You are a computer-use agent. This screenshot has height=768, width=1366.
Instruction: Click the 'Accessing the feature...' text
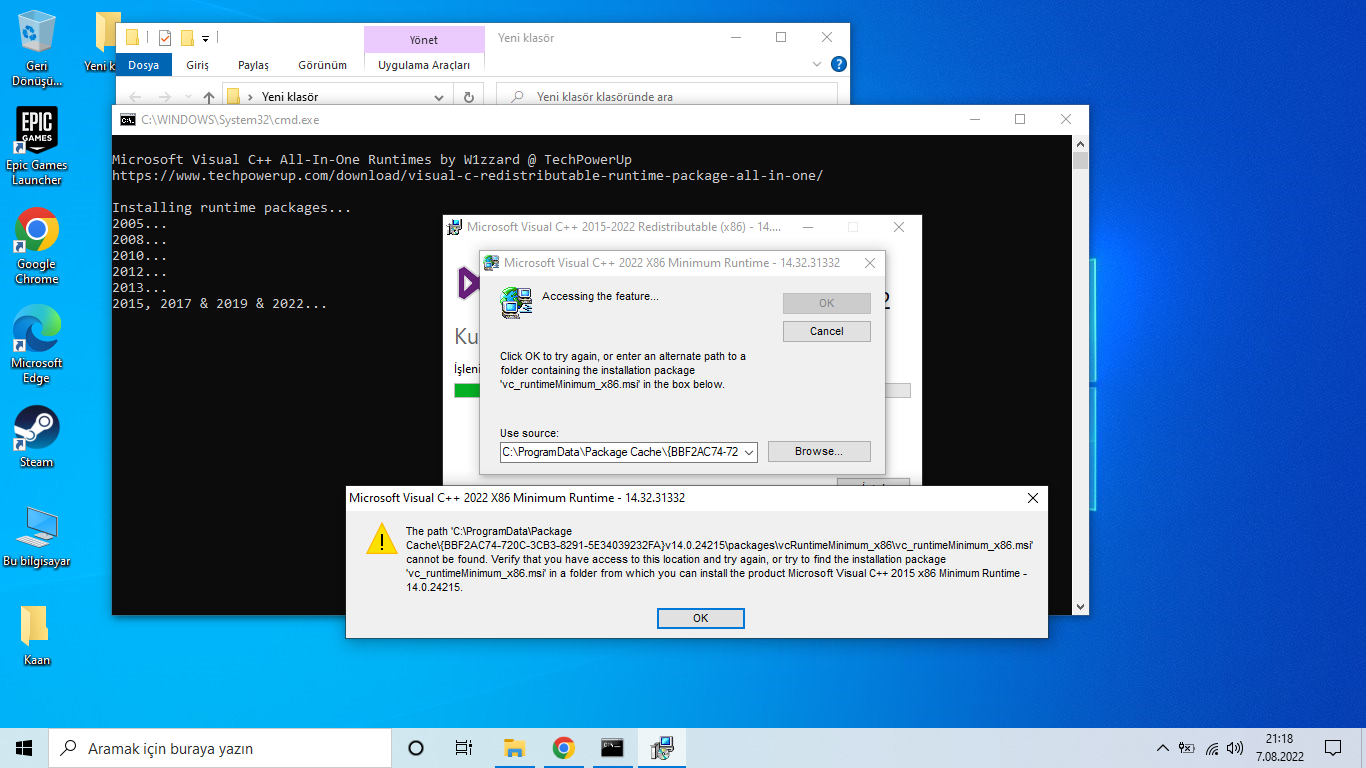tap(600, 296)
